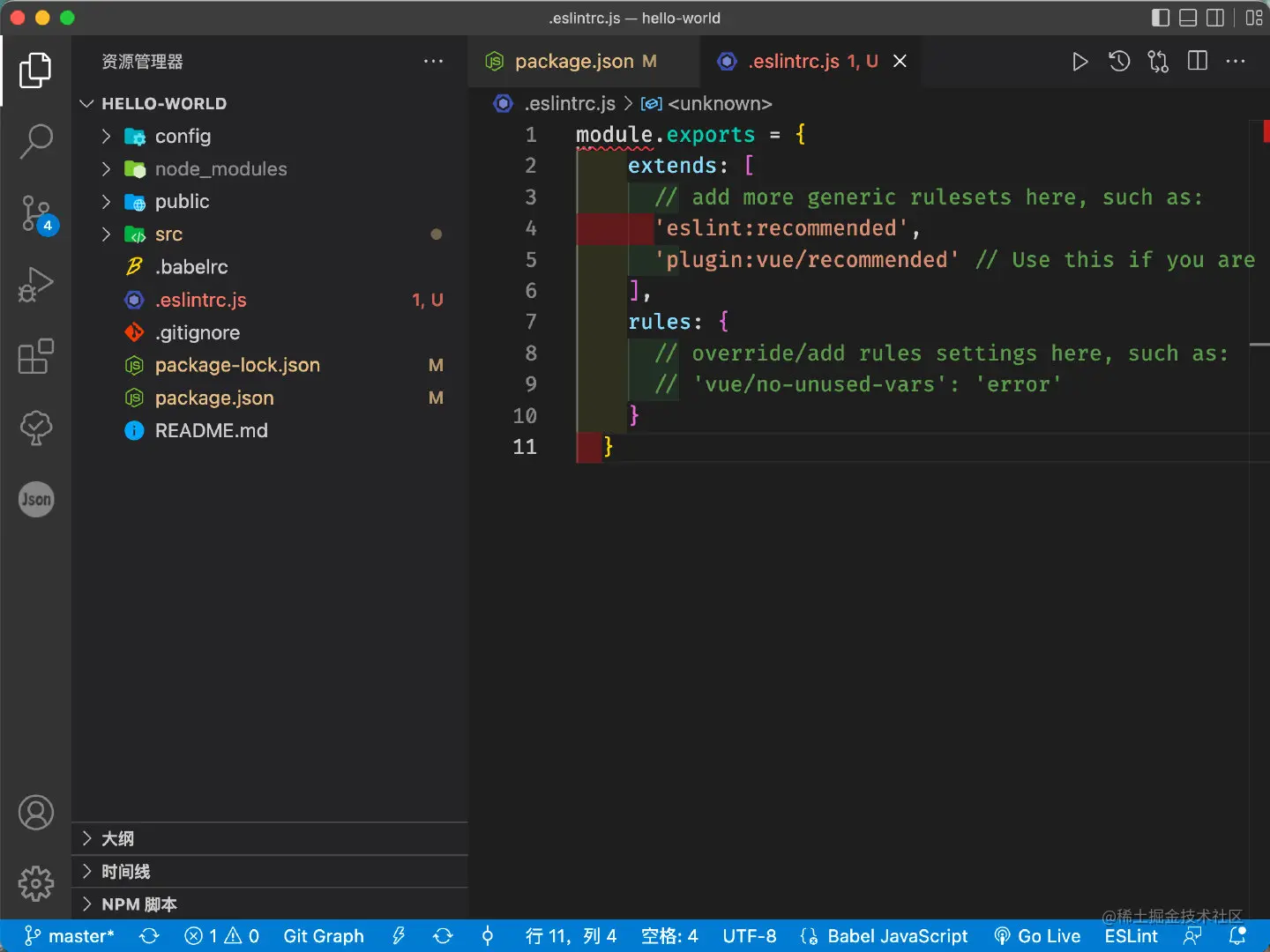Open Git Graph from status bar

(x=323, y=936)
